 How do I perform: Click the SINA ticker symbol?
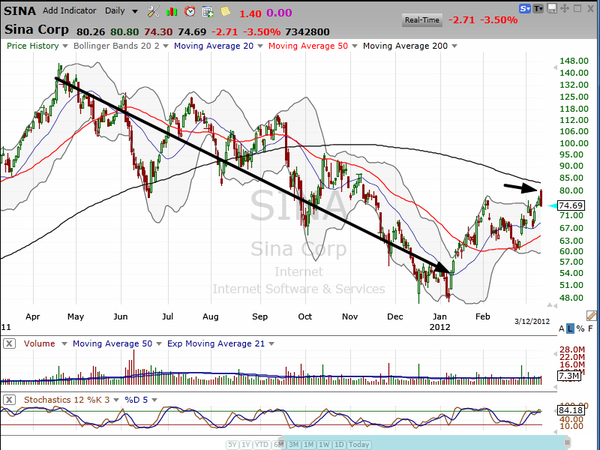pos(20,11)
